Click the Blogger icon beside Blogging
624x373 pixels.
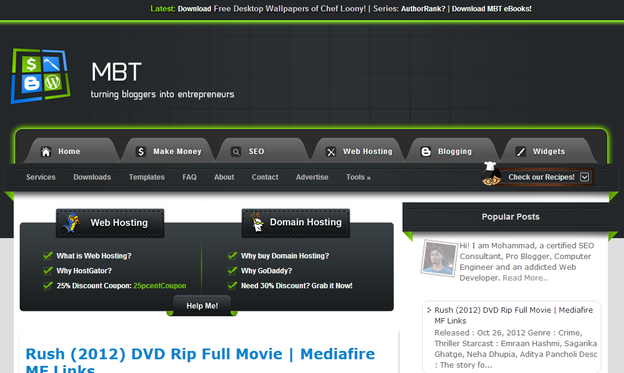click(x=426, y=152)
